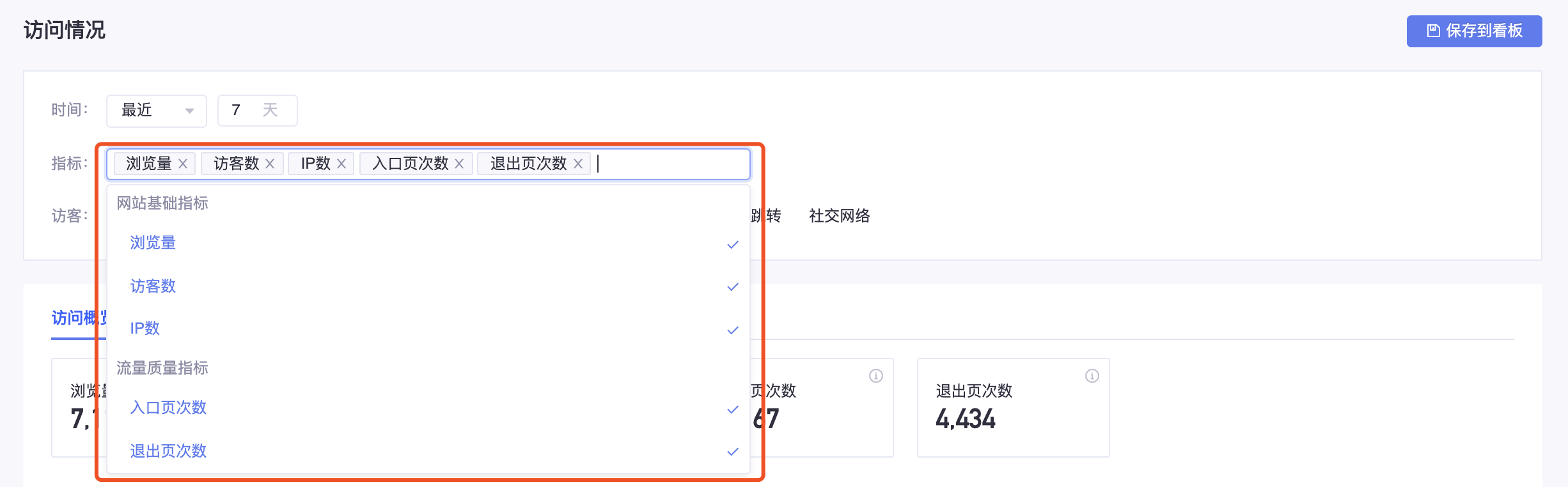Select the 社交网络 visitor filter
This screenshot has width=1568, height=487.
click(839, 216)
